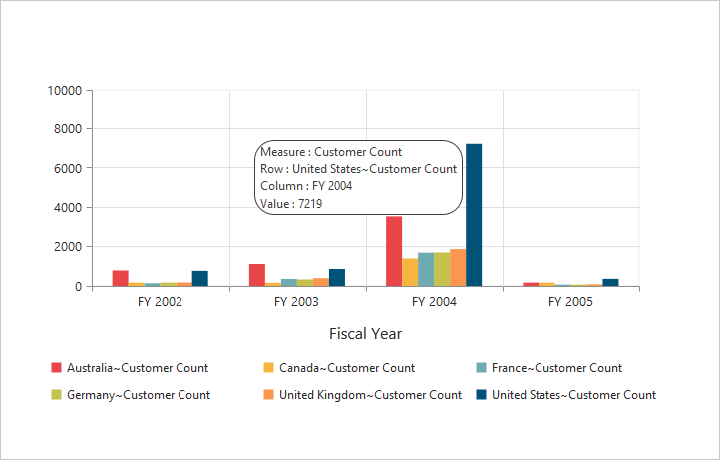
Task: Toggle Australia~Customer Count series label
Action: [137, 368]
